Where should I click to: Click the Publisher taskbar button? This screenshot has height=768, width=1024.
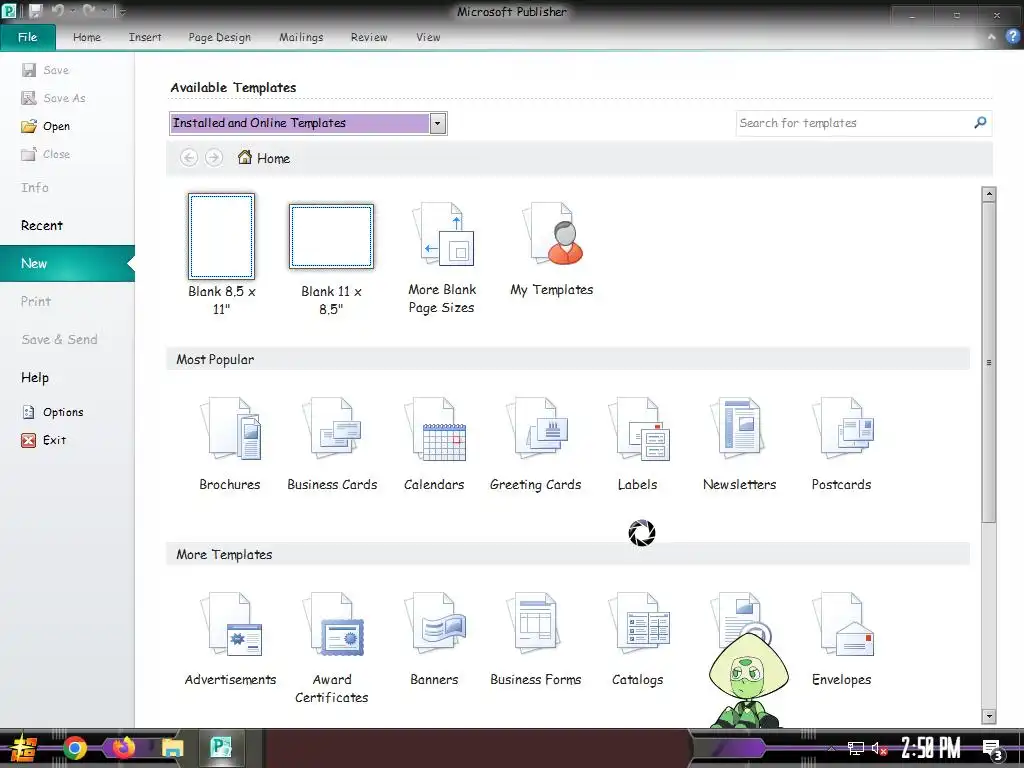(220, 748)
